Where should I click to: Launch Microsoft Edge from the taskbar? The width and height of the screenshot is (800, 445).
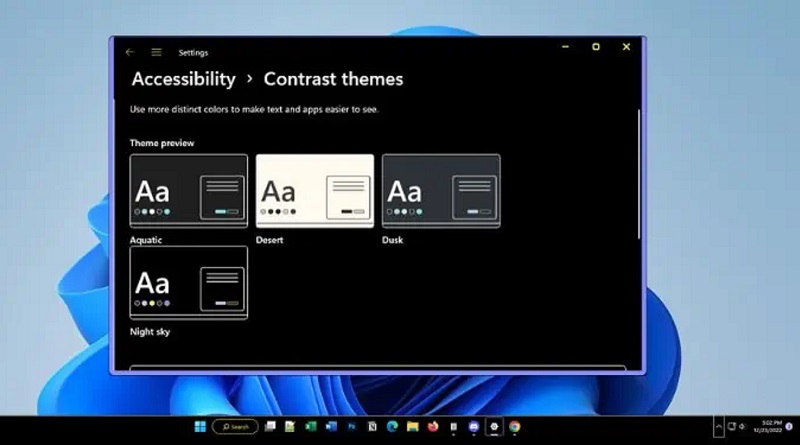pos(392,427)
